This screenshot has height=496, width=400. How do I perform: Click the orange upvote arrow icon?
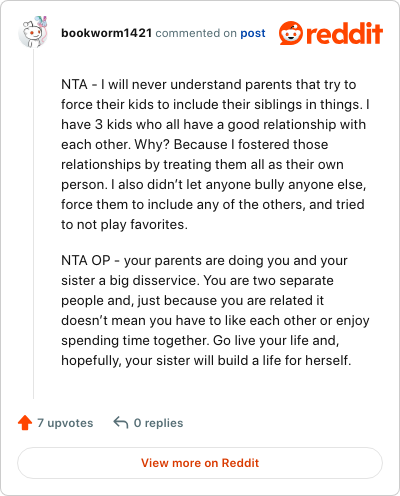pos(25,423)
